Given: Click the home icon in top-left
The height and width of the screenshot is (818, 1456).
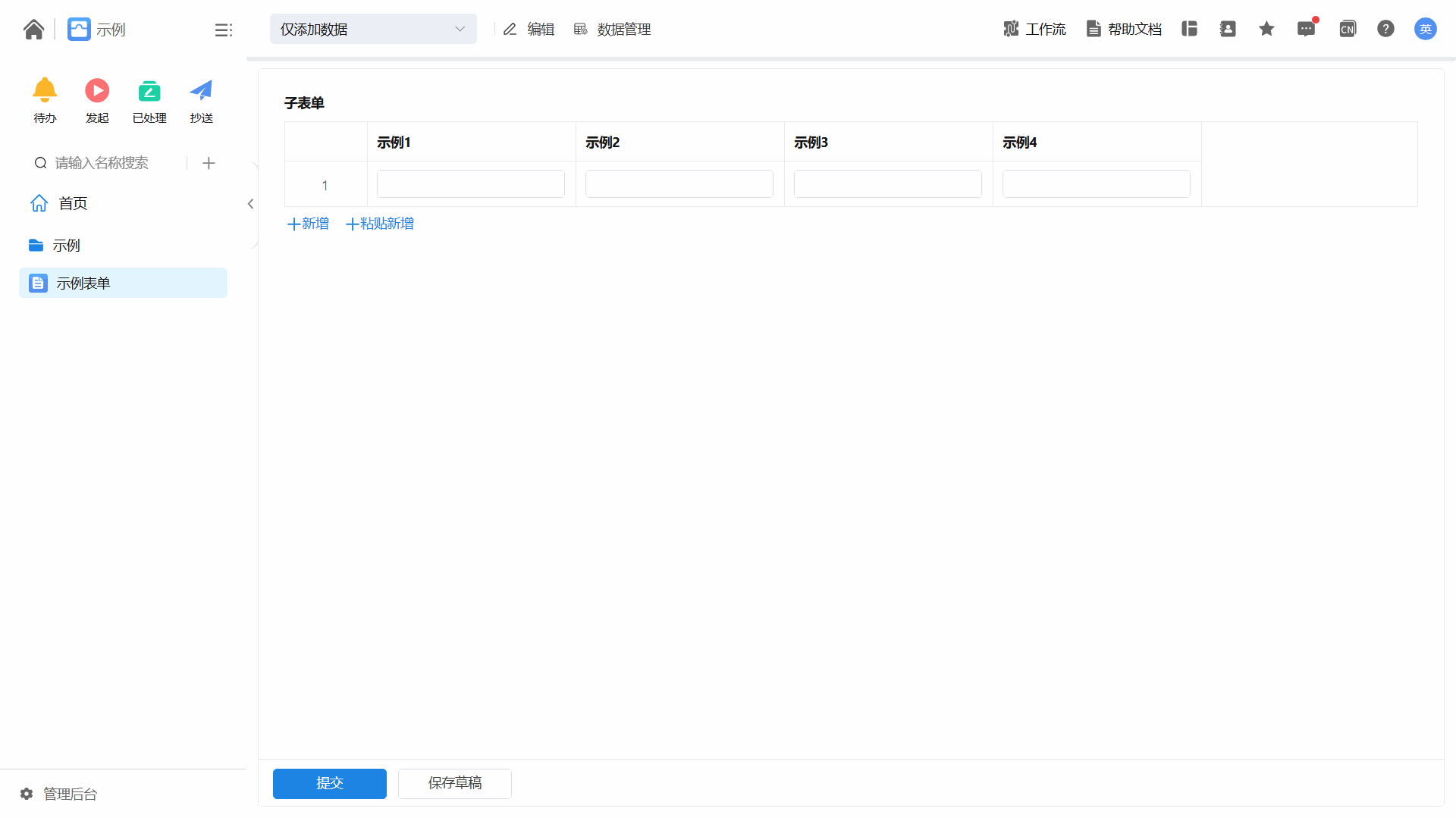Looking at the screenshot, I should pyautogui.click(x=33, y=30).
